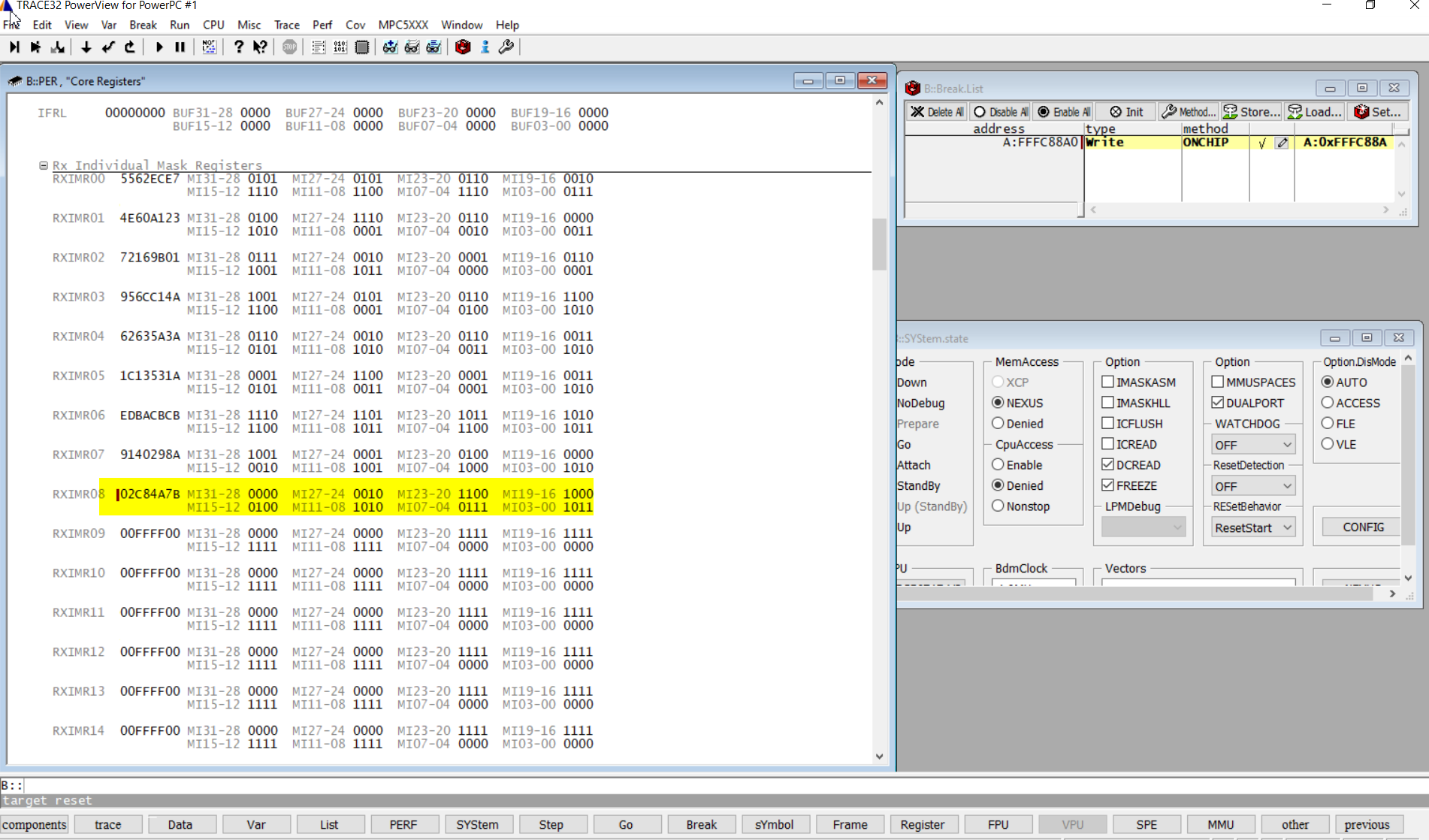This screenshot has height=840, width=1429.
Task: Click the Disable All breakpoints button
Action: [1000, 111]
